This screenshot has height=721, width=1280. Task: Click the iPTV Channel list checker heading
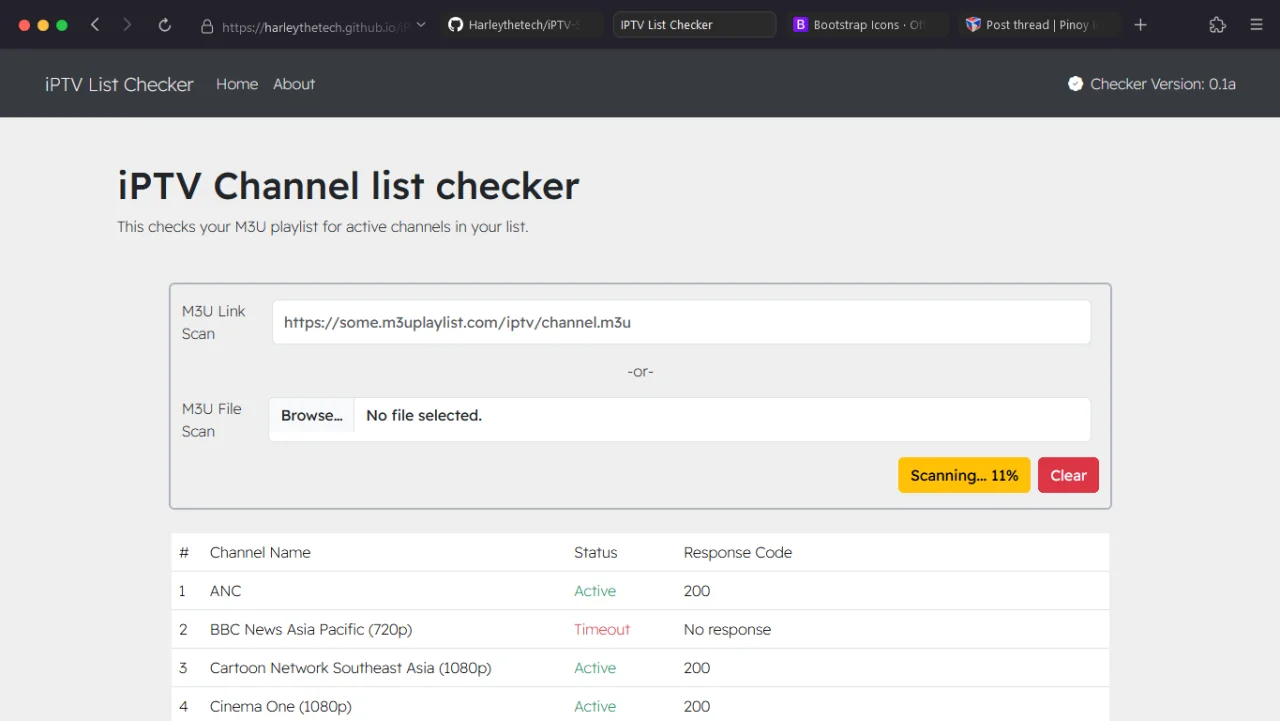[348, 186]
